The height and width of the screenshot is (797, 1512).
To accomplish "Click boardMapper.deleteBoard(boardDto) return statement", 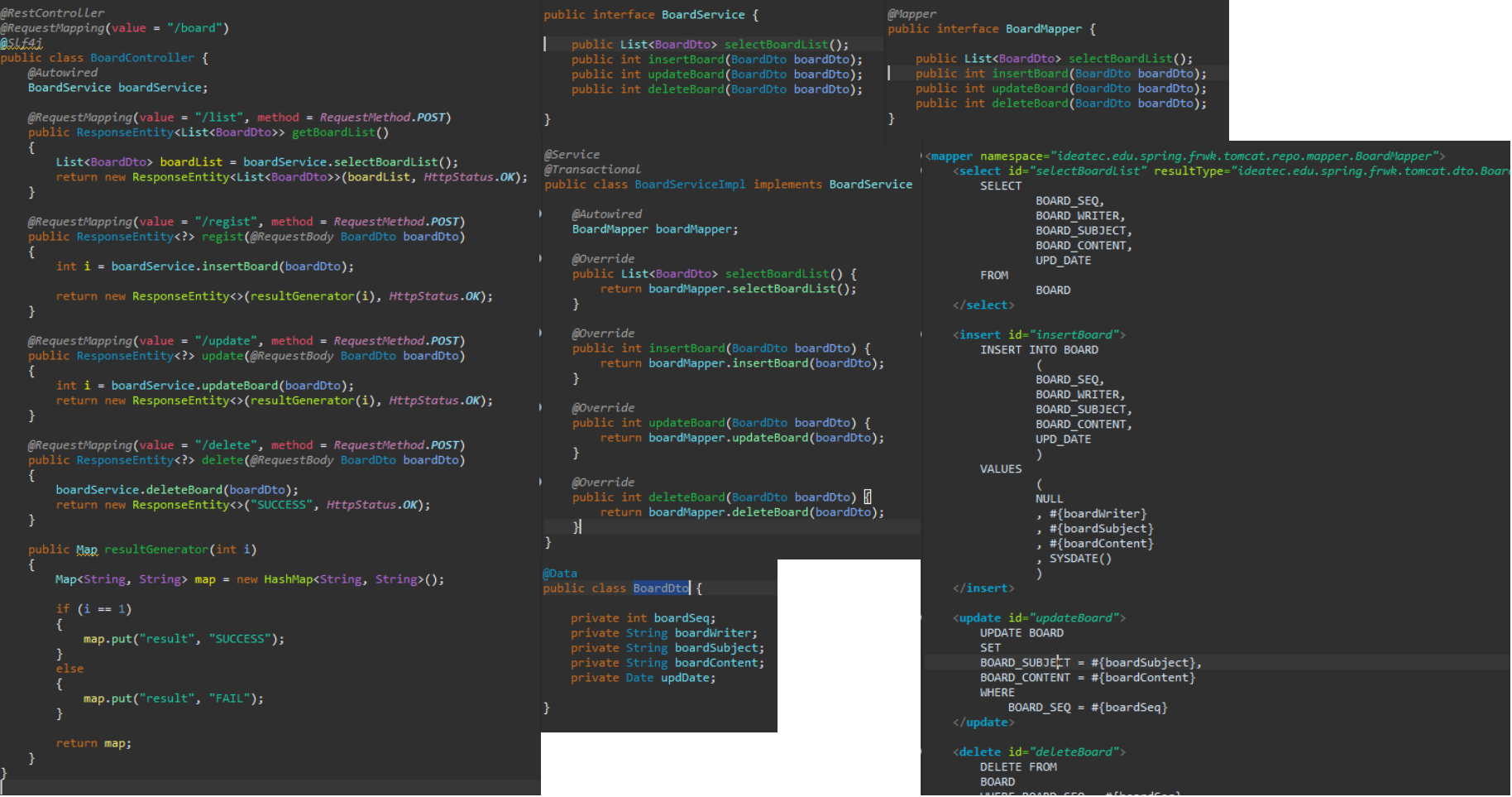I will pyautogui.click(x=743, y=512).
